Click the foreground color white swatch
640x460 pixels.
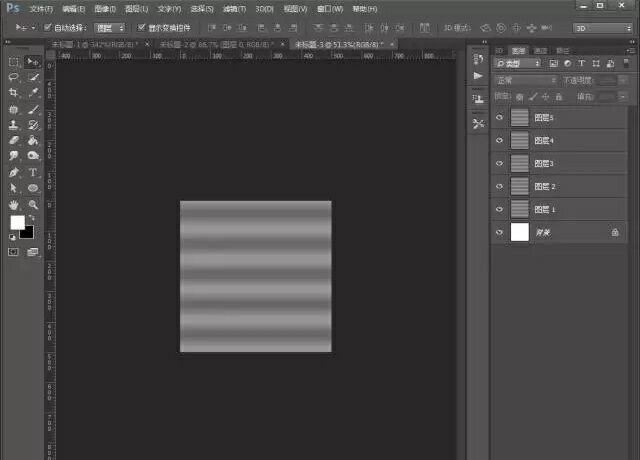click(17, 222)
